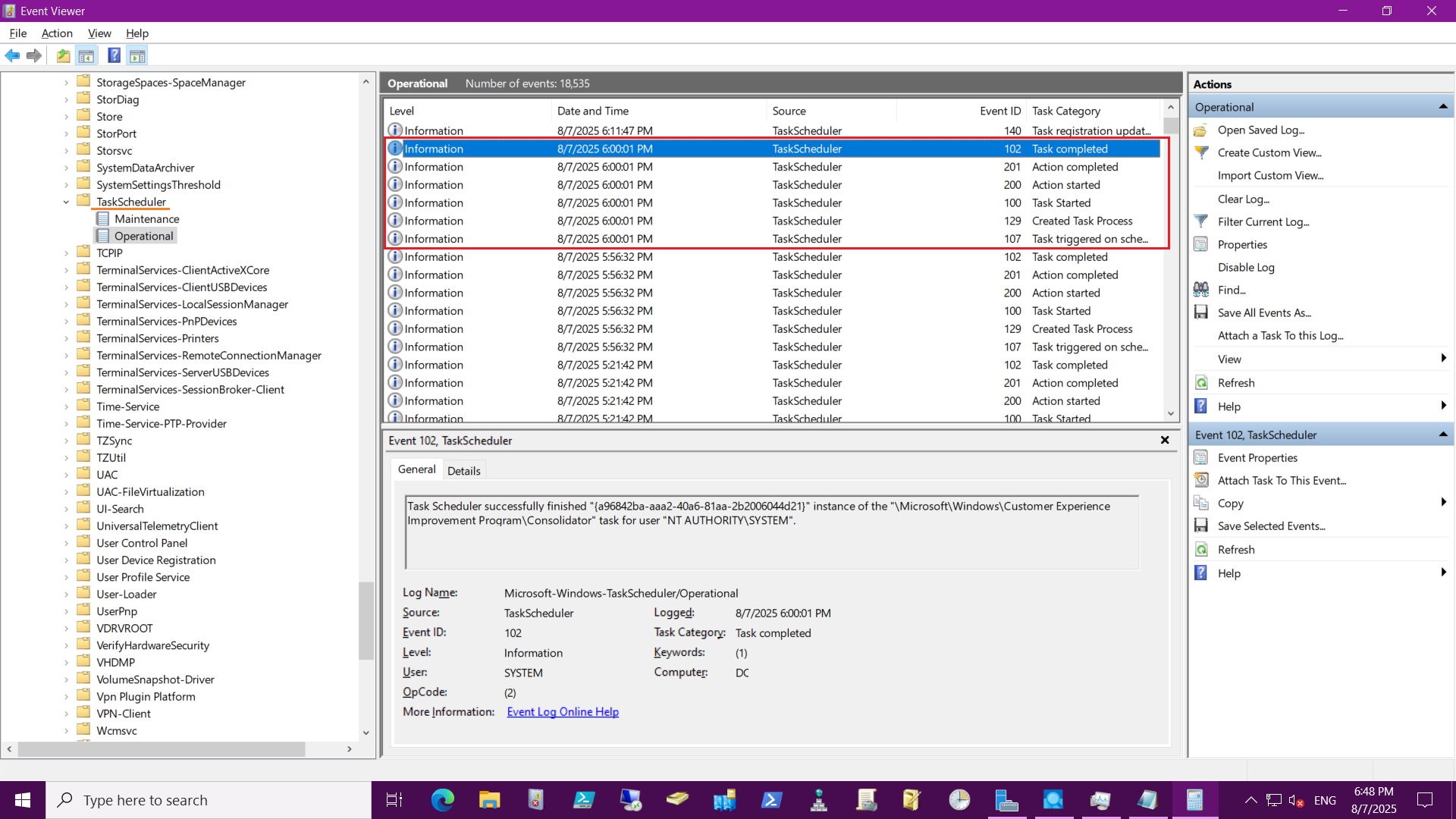Click the Copy icon in Actions pane
Image resolution: width=1456 pixels, height=819 pixels.
[x=1200, y=503]
